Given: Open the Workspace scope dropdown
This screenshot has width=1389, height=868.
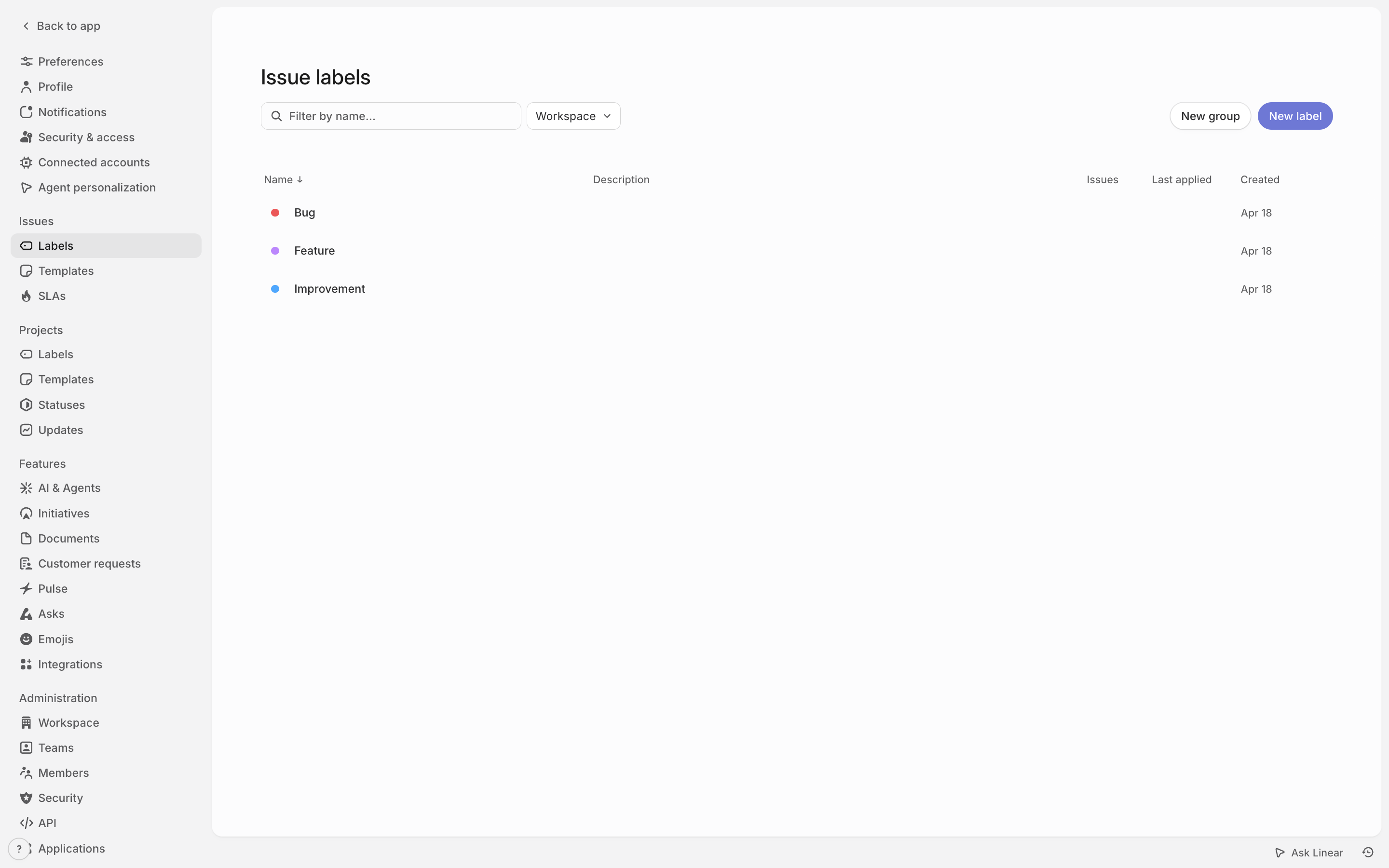Looking at the screenshot, I should [573, 116].
